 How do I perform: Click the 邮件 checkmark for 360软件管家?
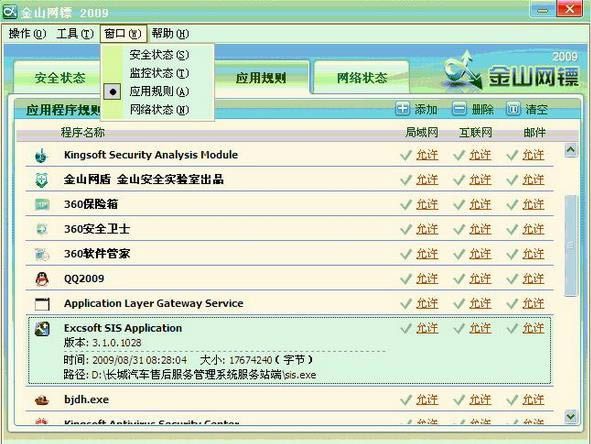click(x=512, y=254)
